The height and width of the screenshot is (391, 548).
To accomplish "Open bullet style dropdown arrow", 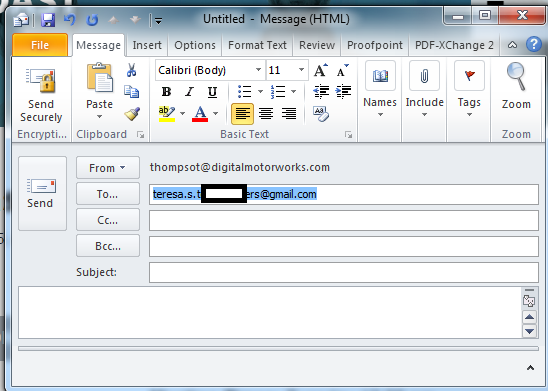I will coord(260,92).
